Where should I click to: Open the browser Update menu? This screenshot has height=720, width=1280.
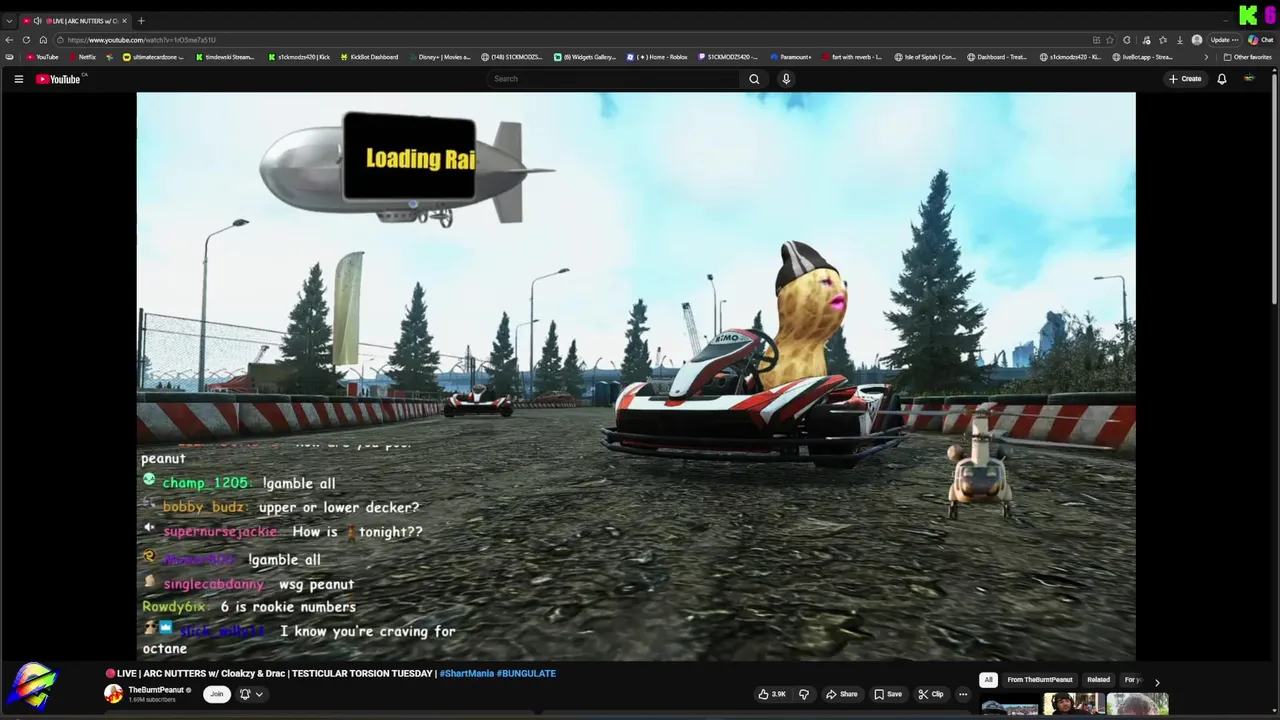click(1224, 40)
